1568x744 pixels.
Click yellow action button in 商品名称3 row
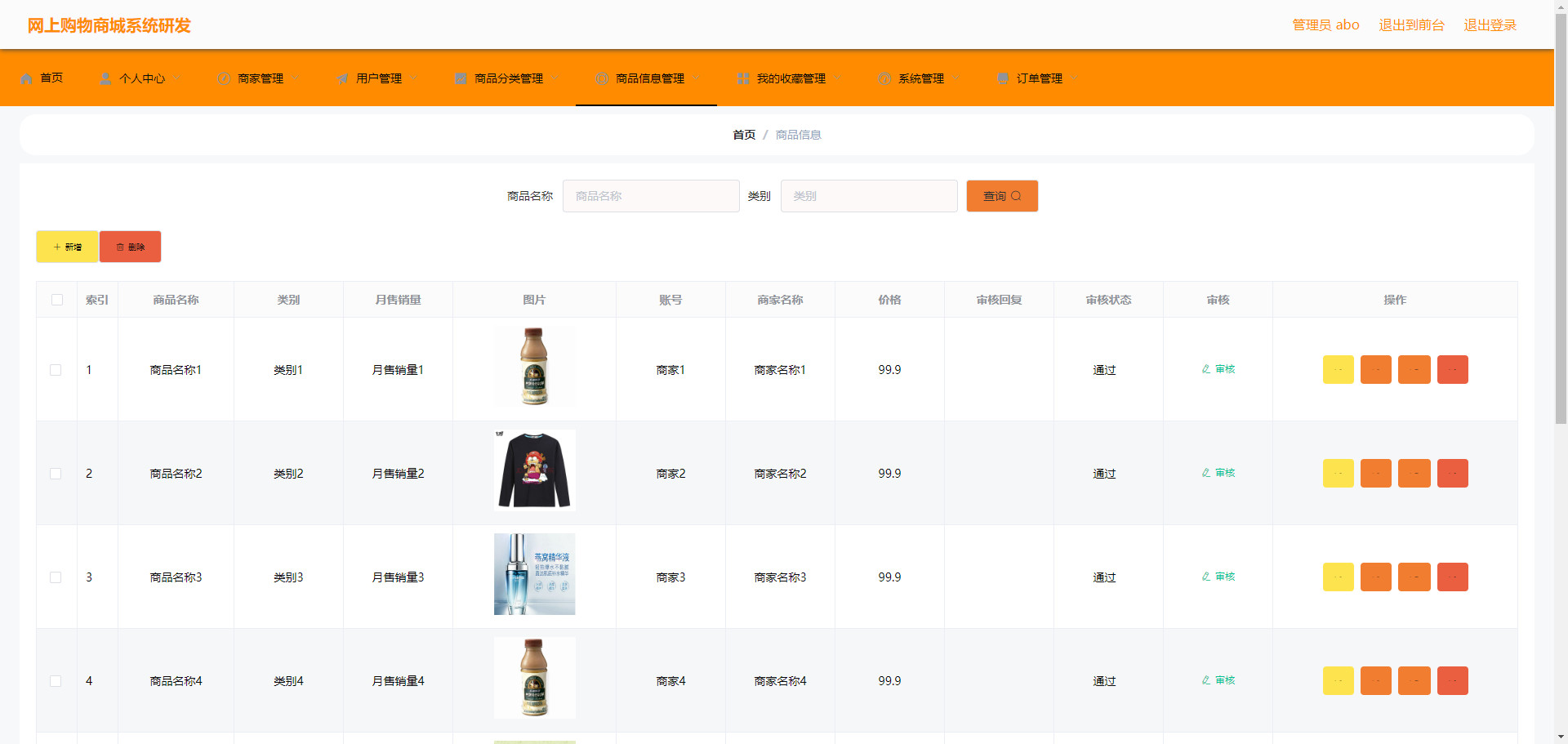1339,577
